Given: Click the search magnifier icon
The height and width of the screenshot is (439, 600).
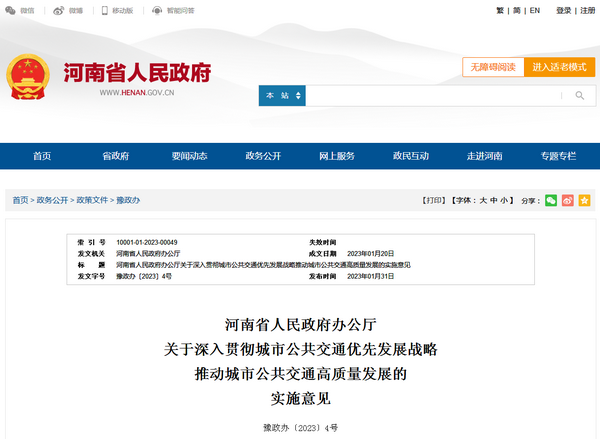Looking at the screenshot, I should coord(578,96).
